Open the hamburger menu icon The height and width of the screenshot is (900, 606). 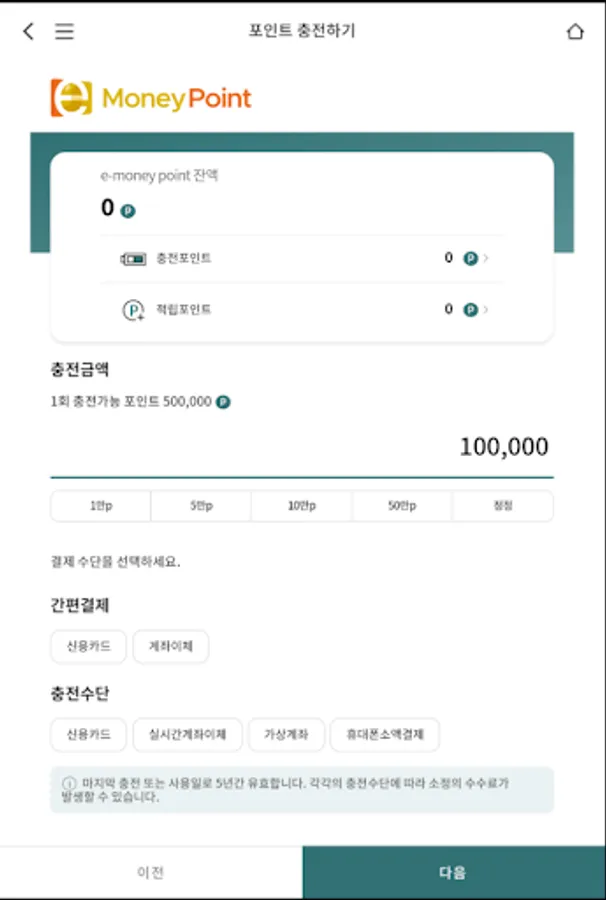(64, 31)
